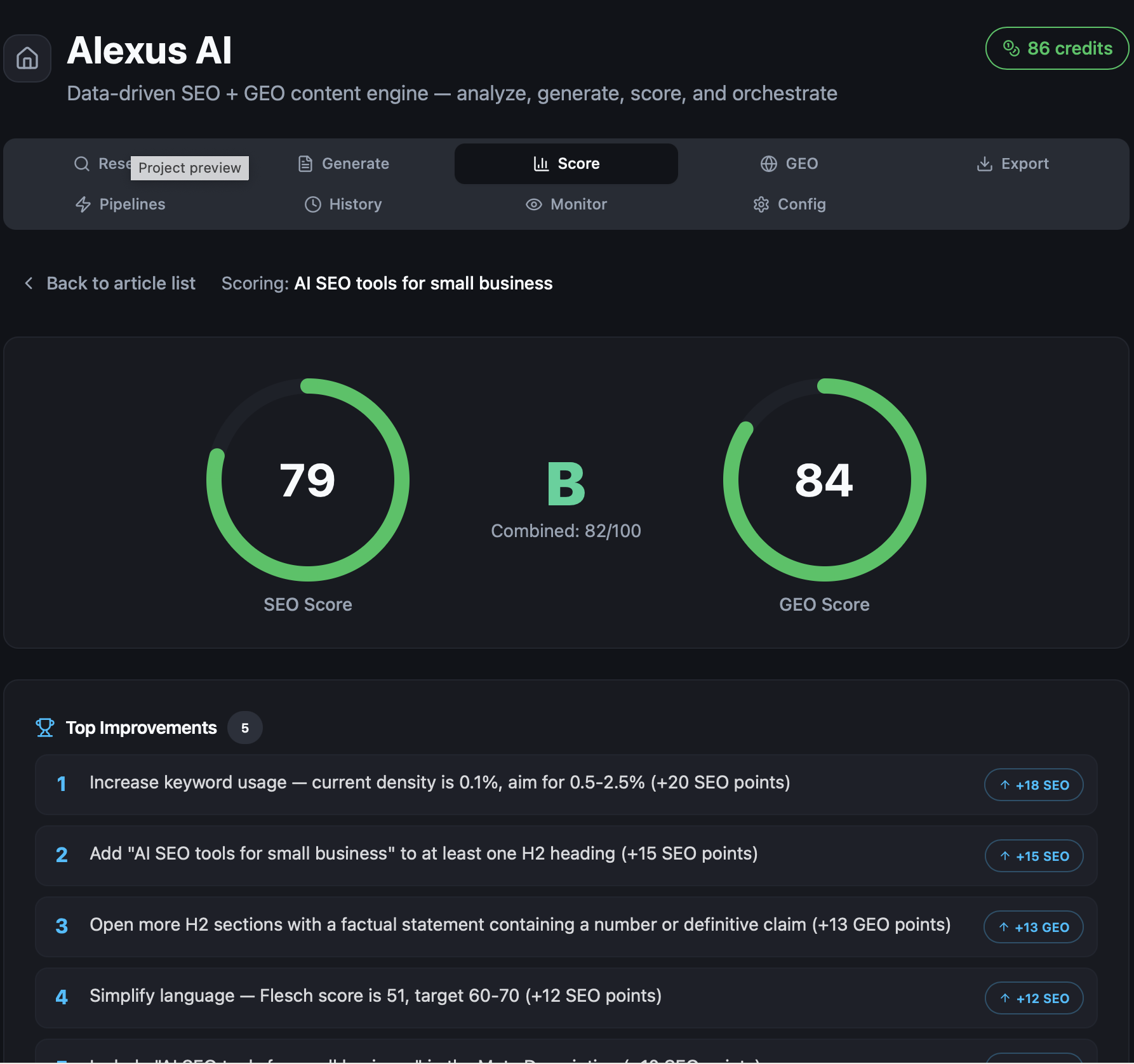
Task: Click the improvements count badge showing 5
Action: click(x=245, y=728)
